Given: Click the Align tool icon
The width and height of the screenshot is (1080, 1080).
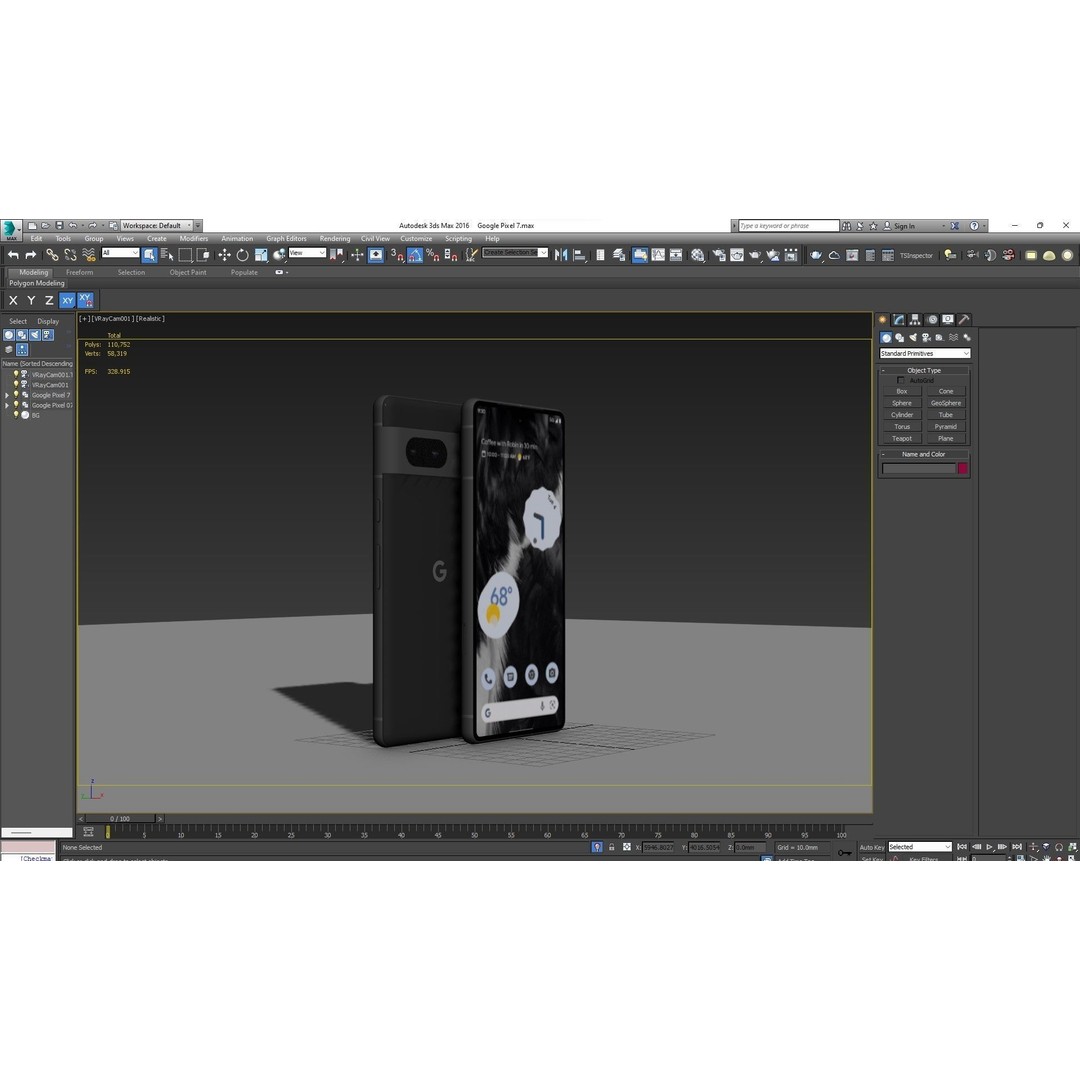Looking at the screenshot, I should [x=579, y=255].
